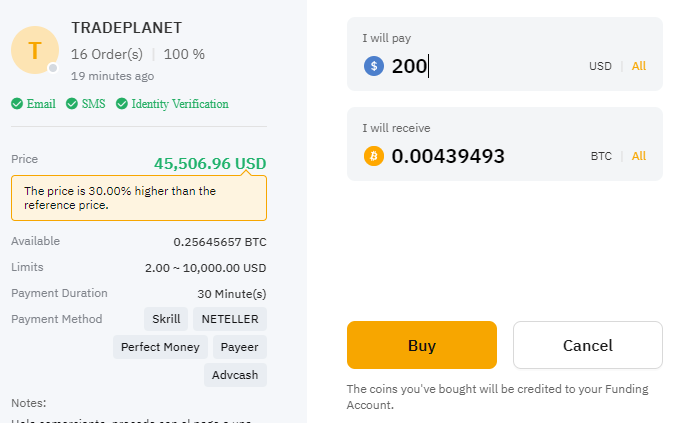
Task: Click the blue dollar currency icon
Action: click(x=374, y=66)
